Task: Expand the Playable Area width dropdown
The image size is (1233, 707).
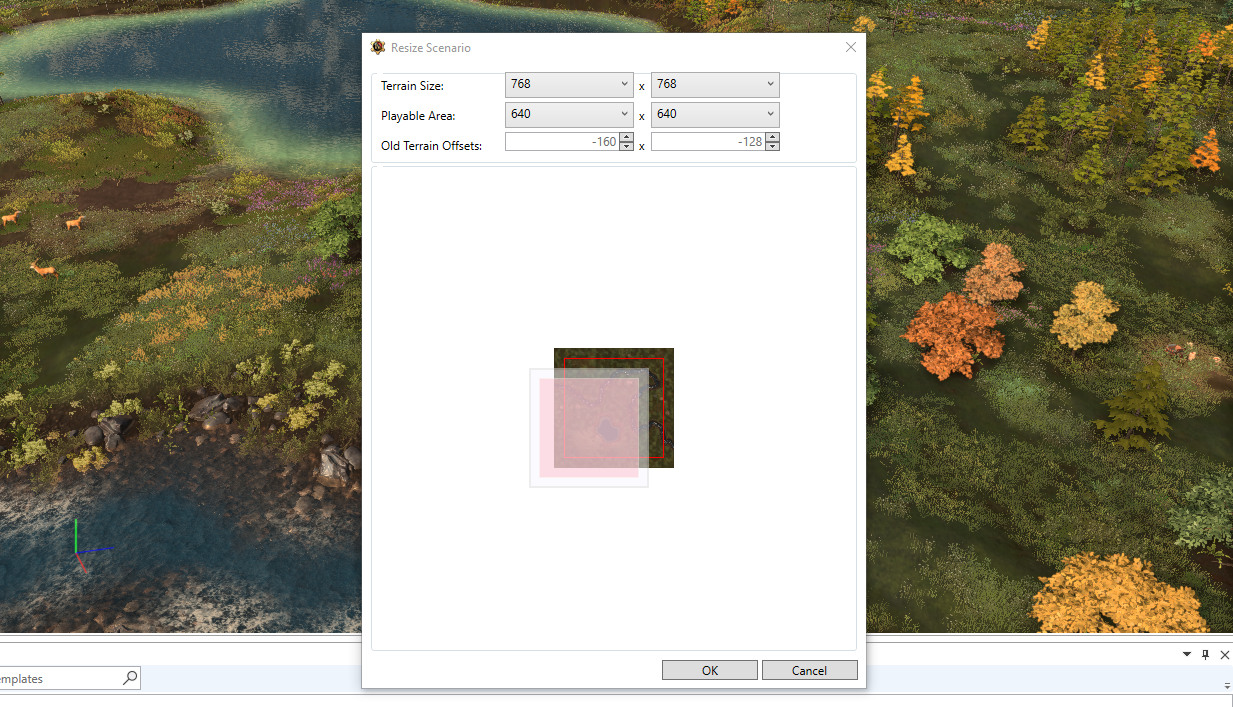Action: tap(569, 114)
